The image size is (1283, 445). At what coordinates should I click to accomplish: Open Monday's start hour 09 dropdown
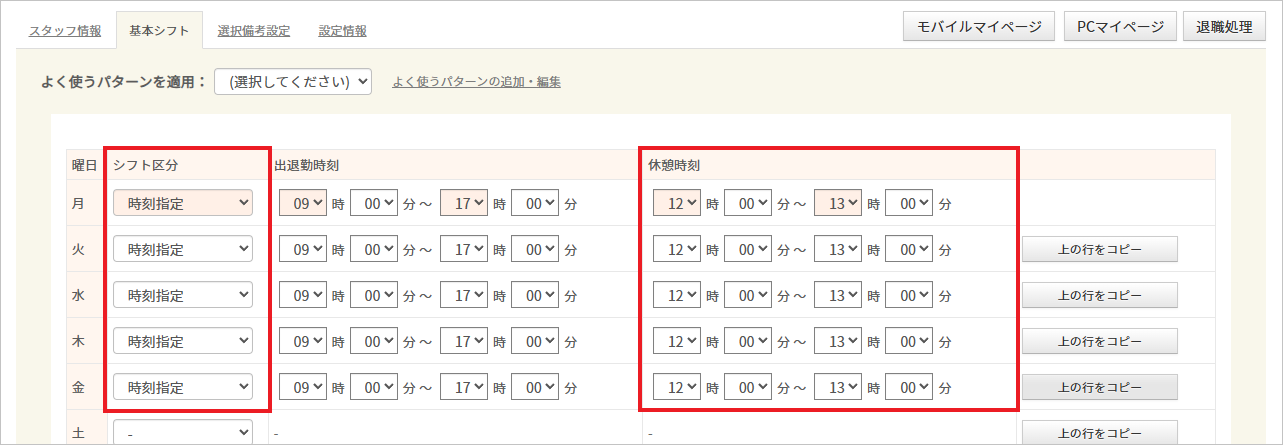click(303, 203)
